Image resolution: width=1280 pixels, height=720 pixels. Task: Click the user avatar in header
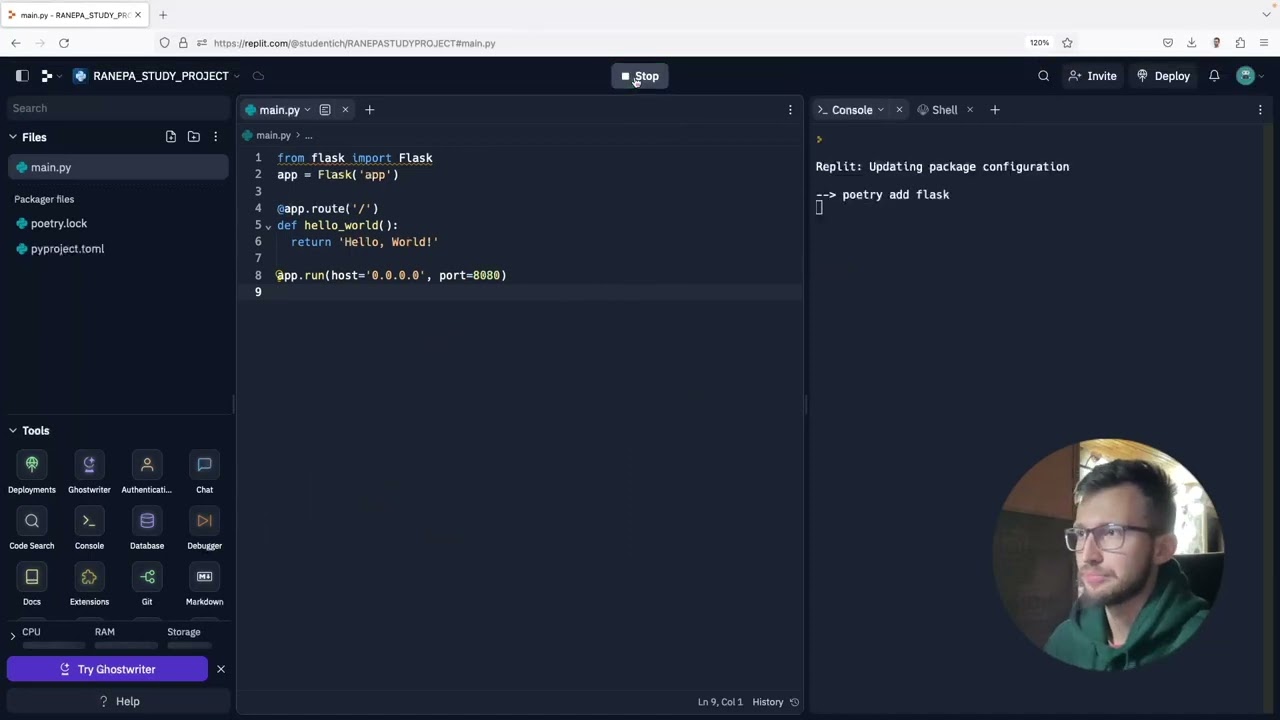[1245, 76]
